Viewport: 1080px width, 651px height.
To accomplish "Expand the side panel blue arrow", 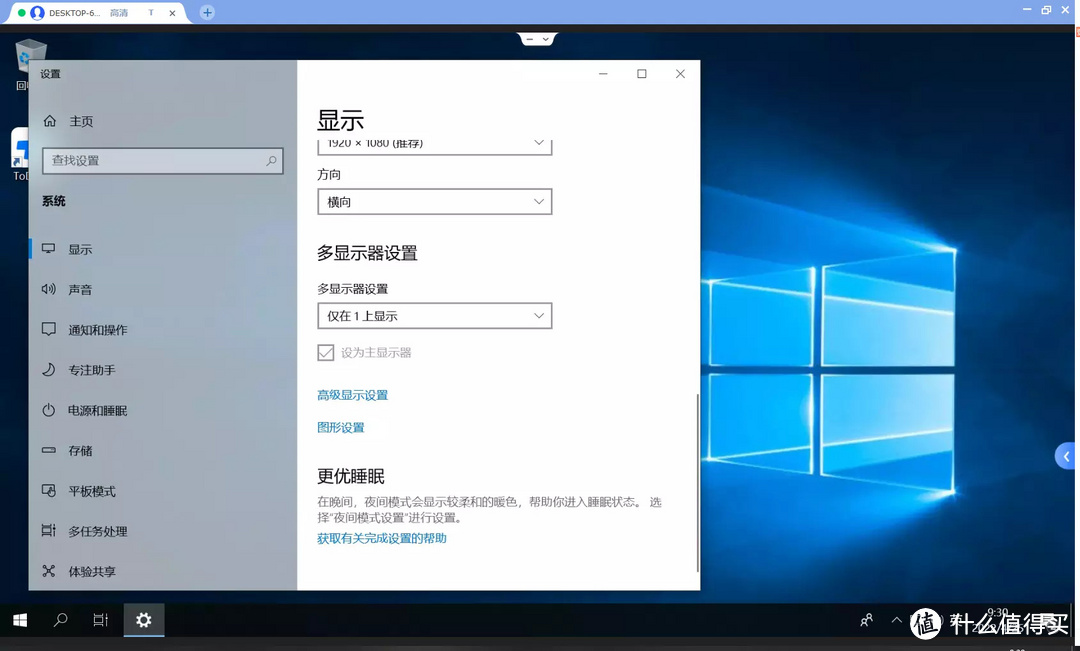I will pos(1066,456).
